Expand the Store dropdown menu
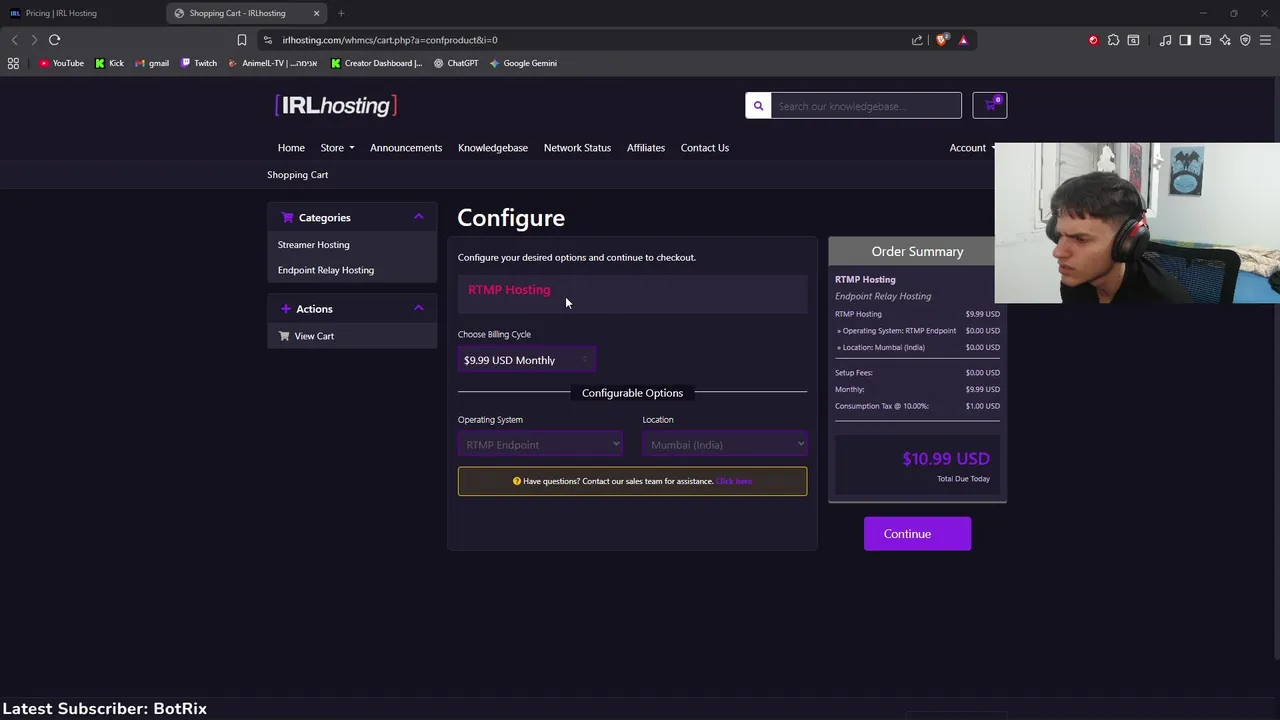Viewport: 1280px width, 720px height. [337, 148]
